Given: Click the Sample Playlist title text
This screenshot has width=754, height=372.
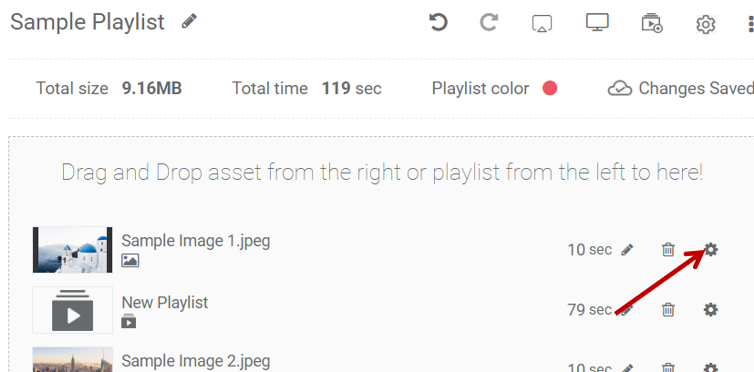Looking at the screenshot, I should (88, 22).
